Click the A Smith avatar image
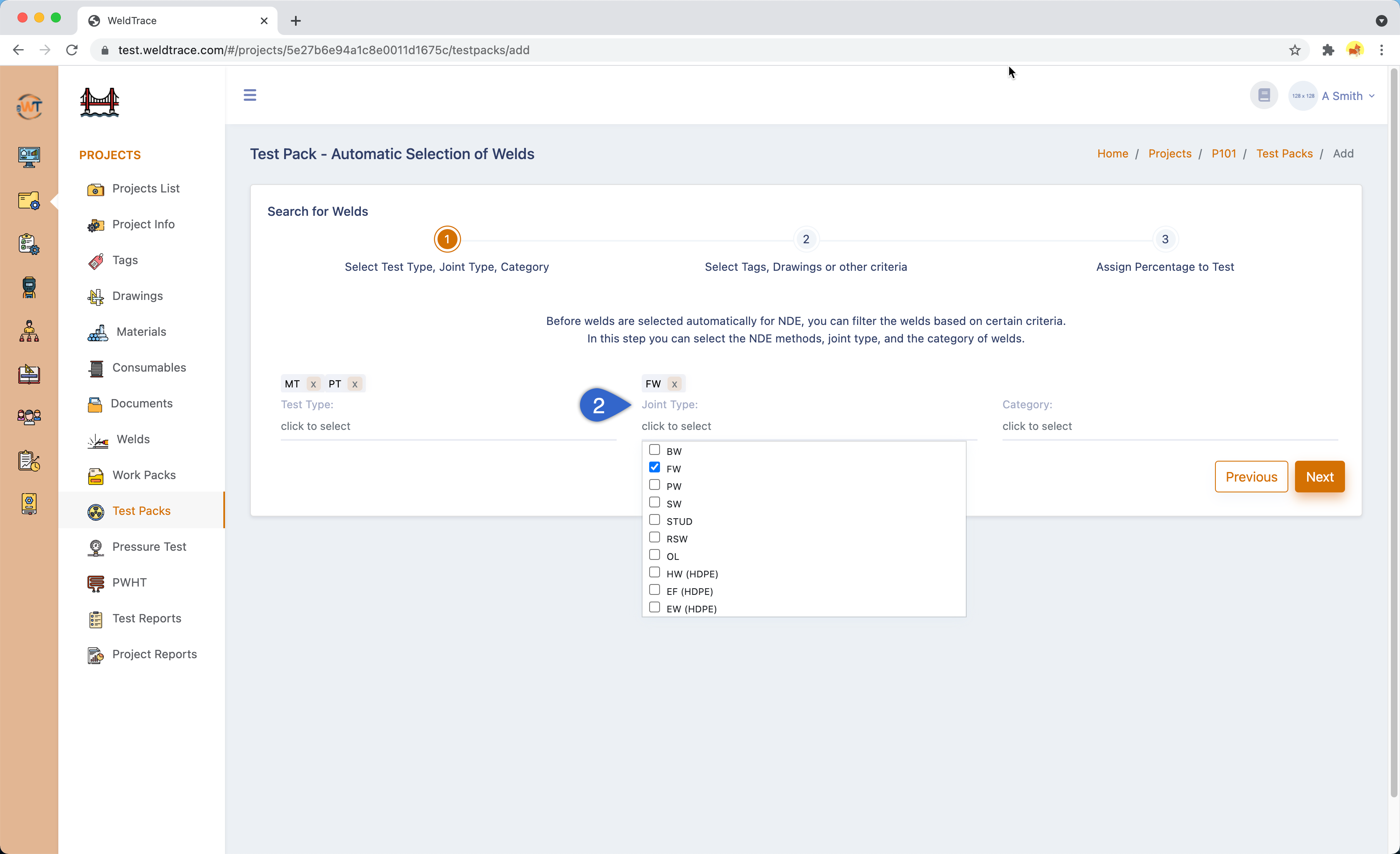Screen dimensions: 1400x854 (x=1303, y=95)
